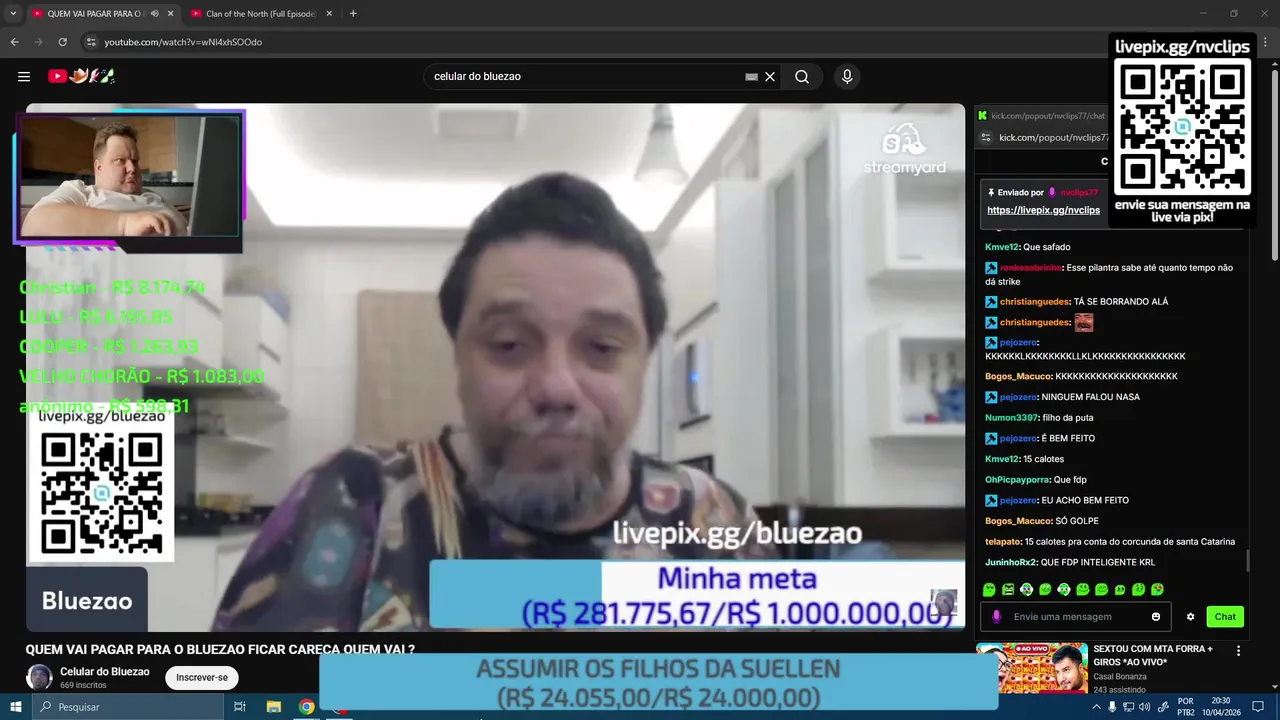
Task: Open chat settings gear
Action: tap(1190, 617)
